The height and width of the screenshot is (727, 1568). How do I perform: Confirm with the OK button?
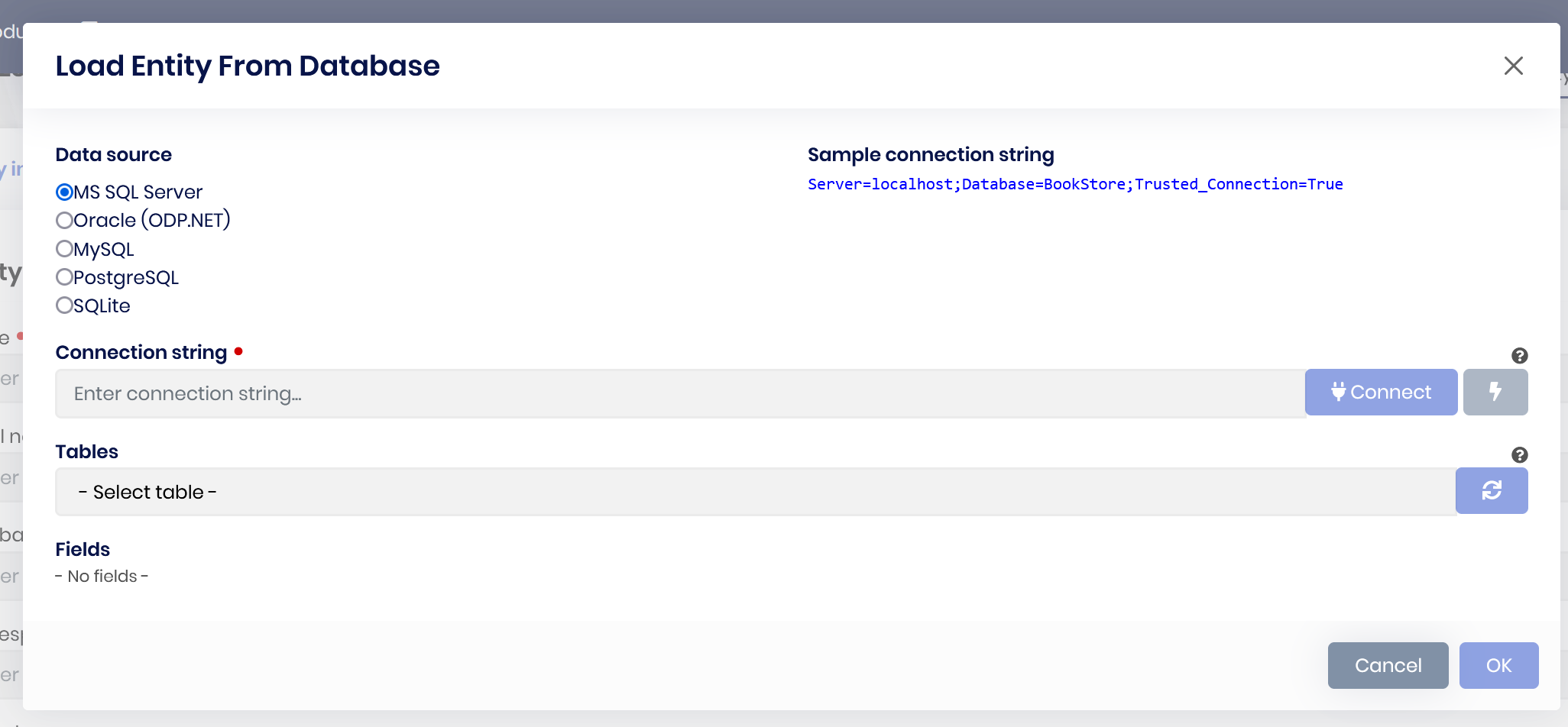[1498, 665]
